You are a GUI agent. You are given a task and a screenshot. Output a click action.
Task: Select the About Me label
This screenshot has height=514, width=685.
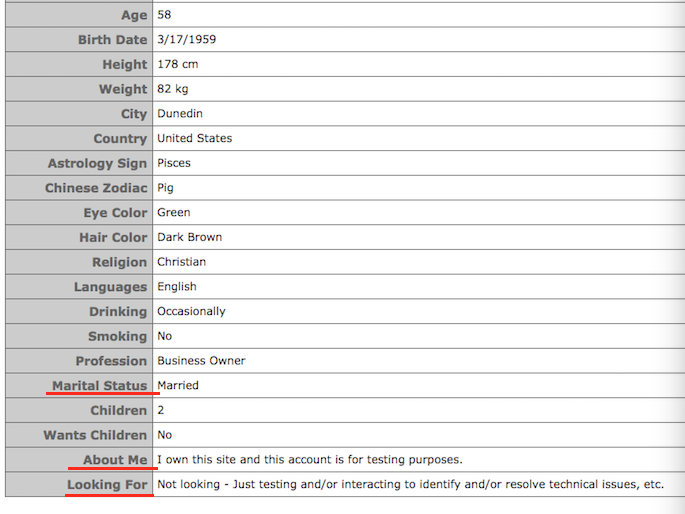(115, 460)
